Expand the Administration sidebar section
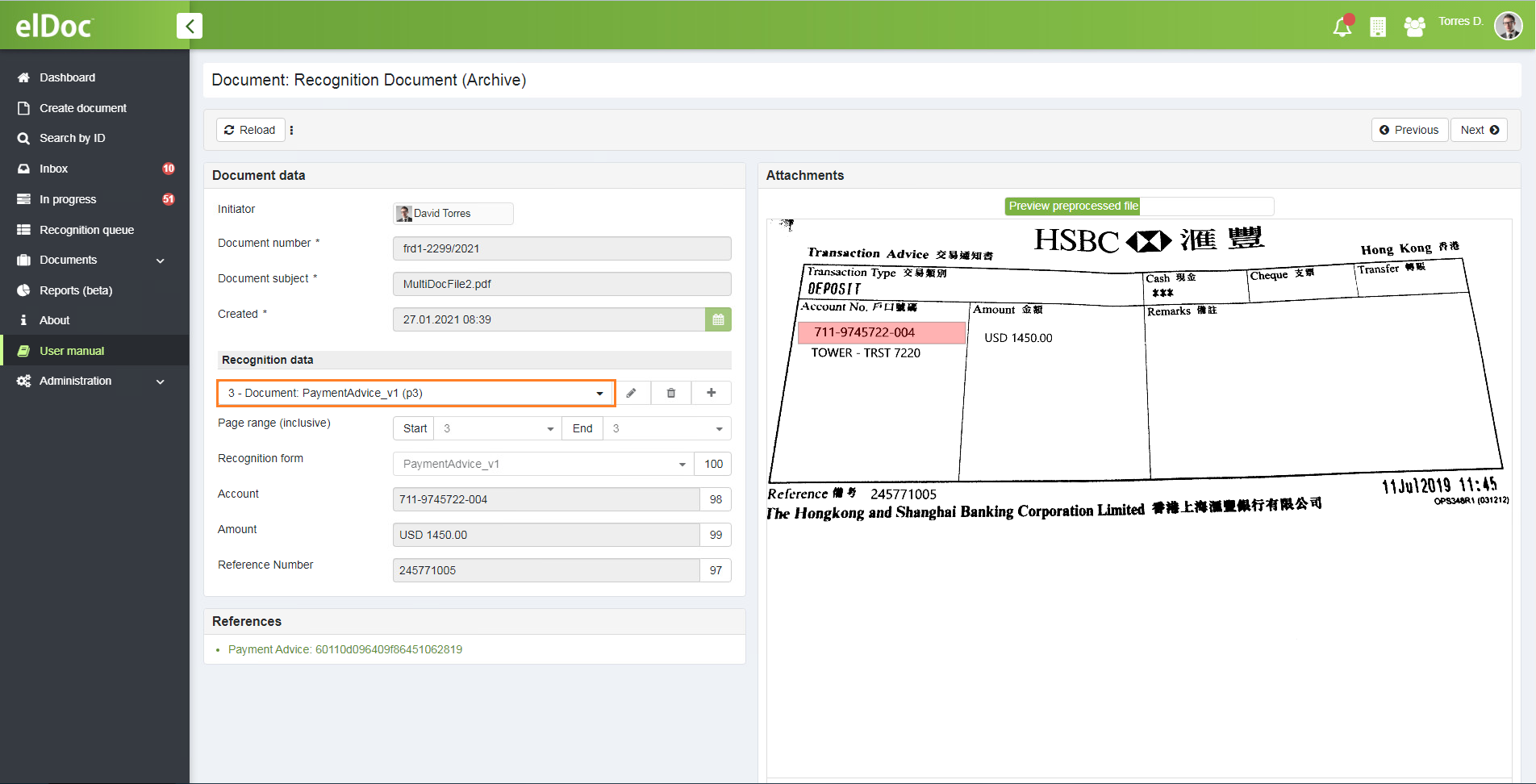 [x=76, y=381]
